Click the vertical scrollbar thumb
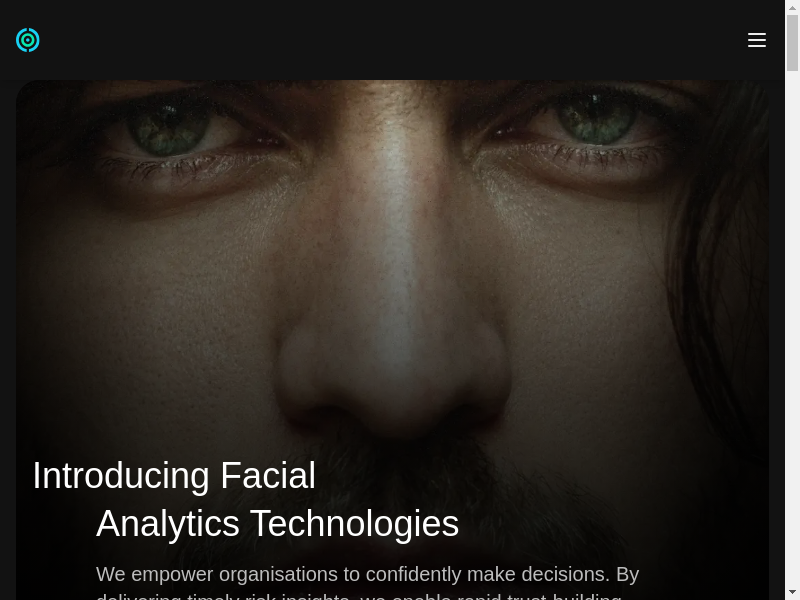The width and height of the screenshot is (800, 600). pyautogui.click(x=792, y=43)
